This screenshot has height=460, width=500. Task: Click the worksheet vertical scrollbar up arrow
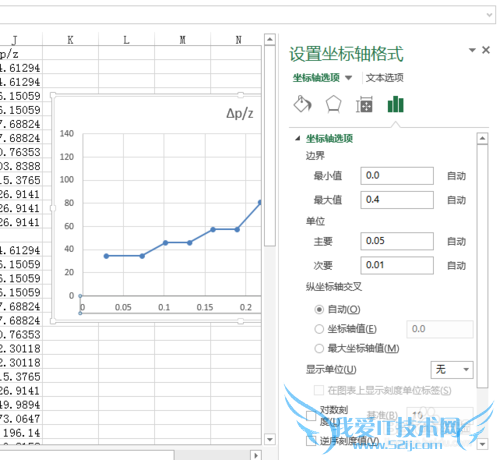(x=270, y=40)
